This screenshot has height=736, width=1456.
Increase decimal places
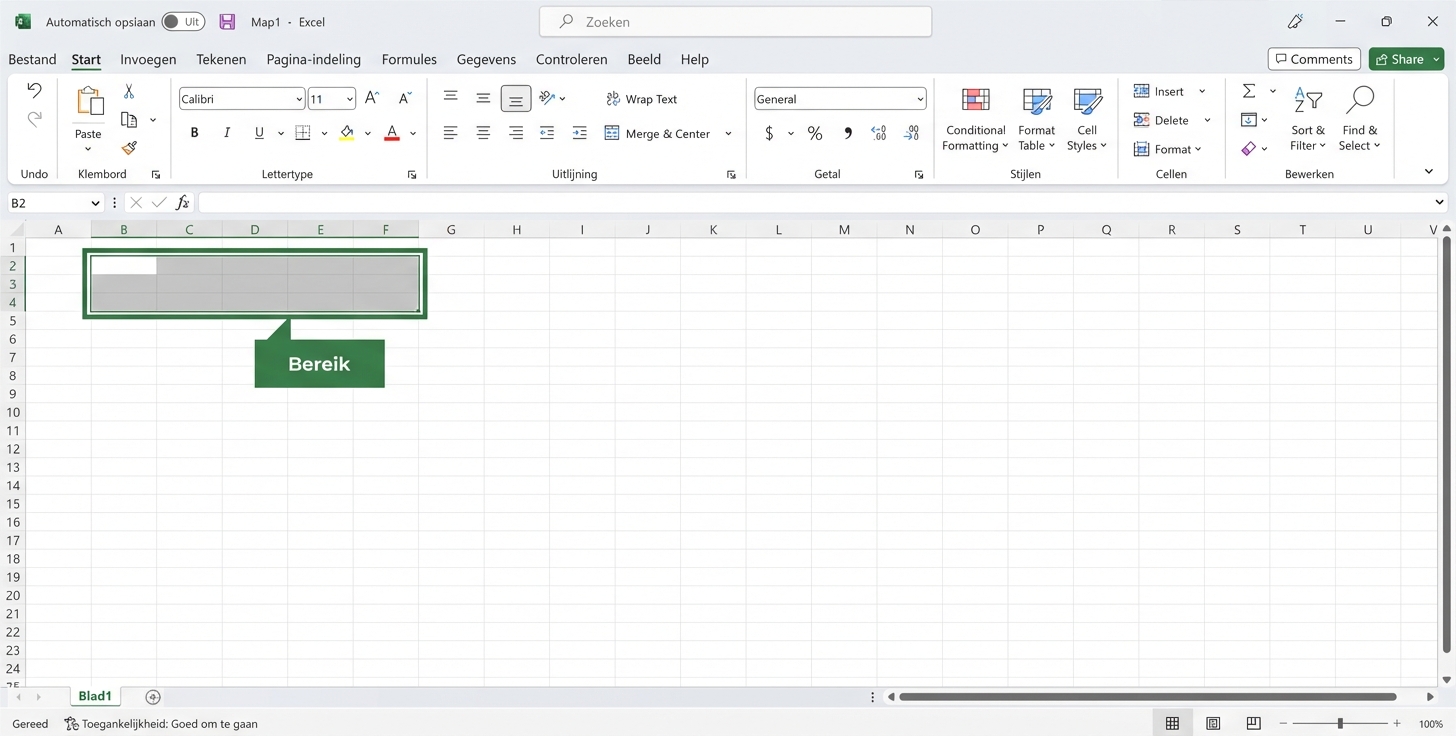point(878,132)
